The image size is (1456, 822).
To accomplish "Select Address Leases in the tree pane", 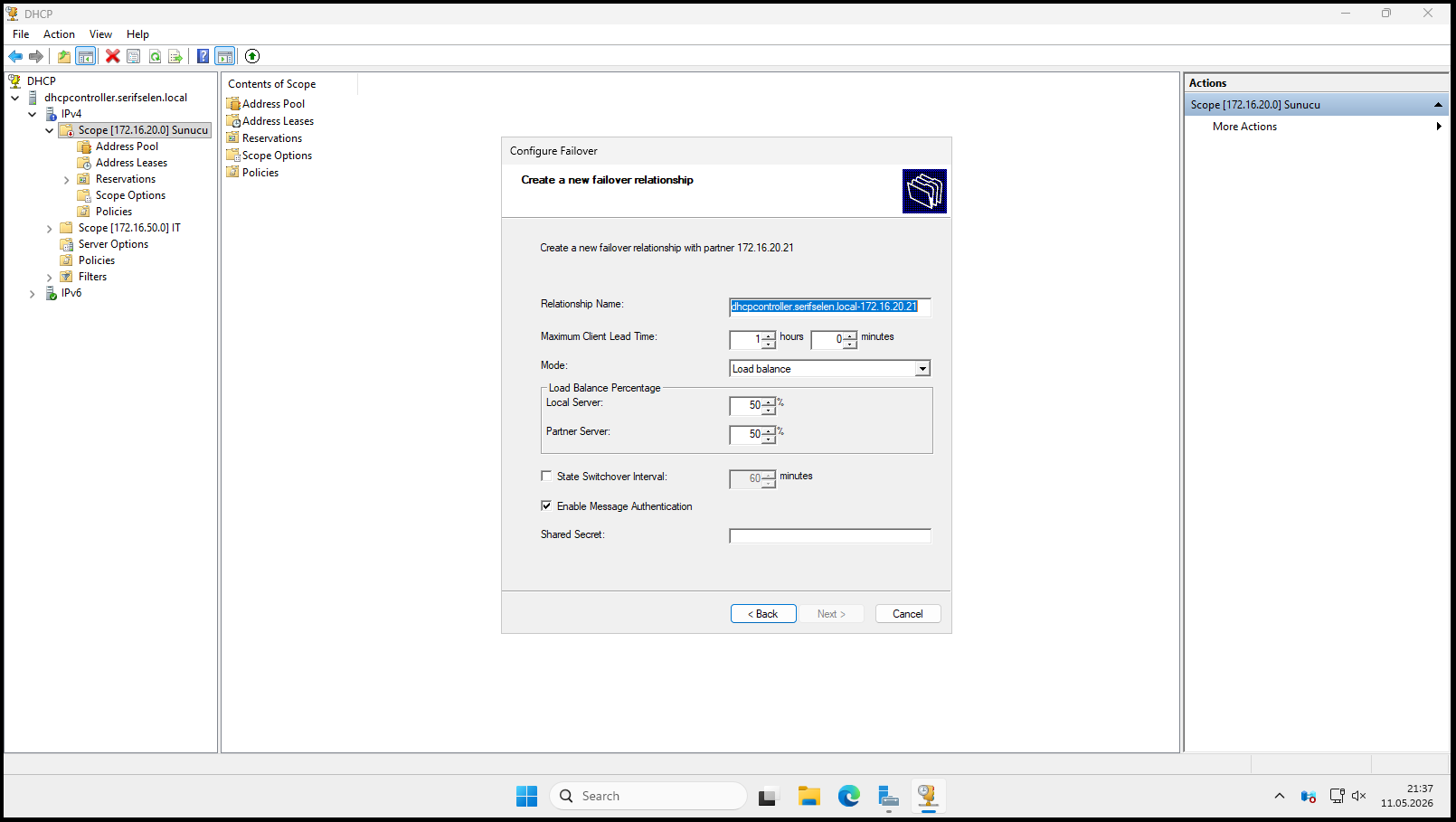I will [131, 163].
